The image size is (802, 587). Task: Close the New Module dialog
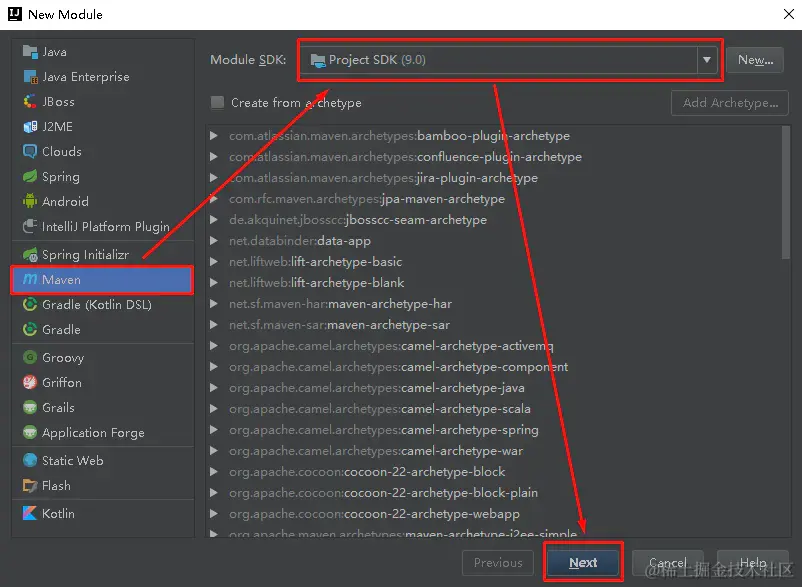789,14
